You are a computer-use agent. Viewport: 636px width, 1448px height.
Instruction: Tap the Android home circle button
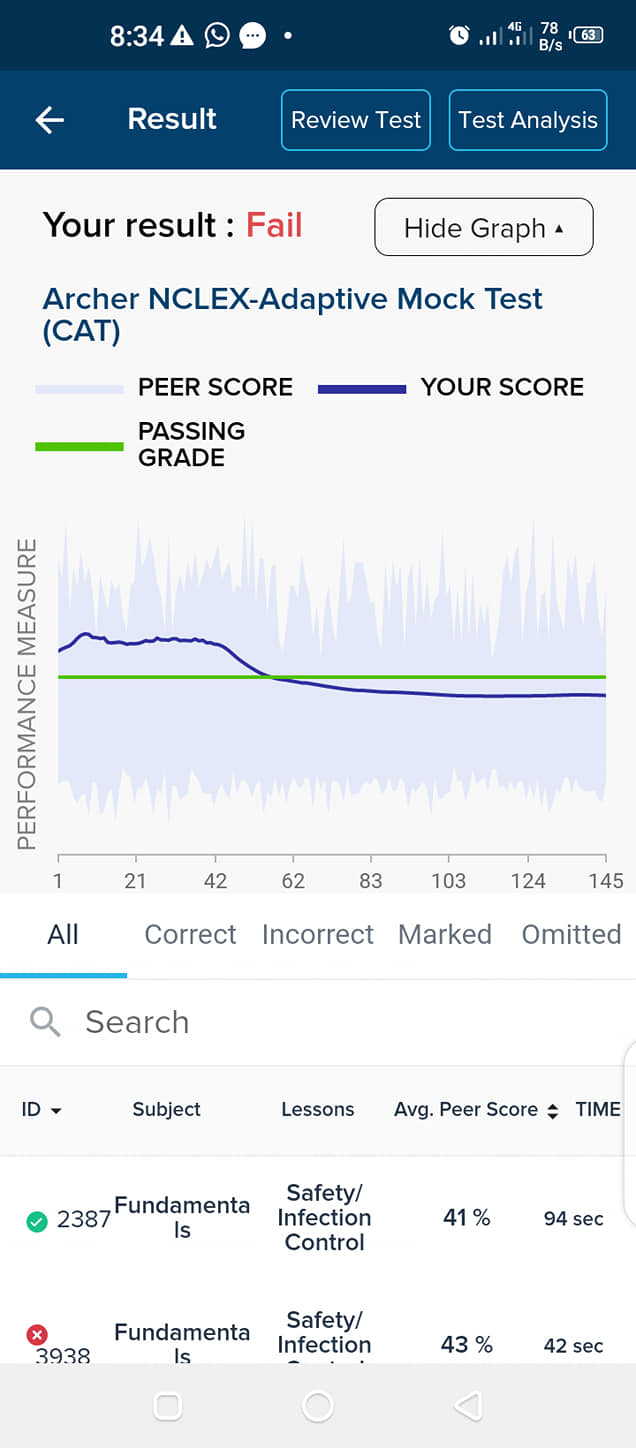(x=318, y=1406)
